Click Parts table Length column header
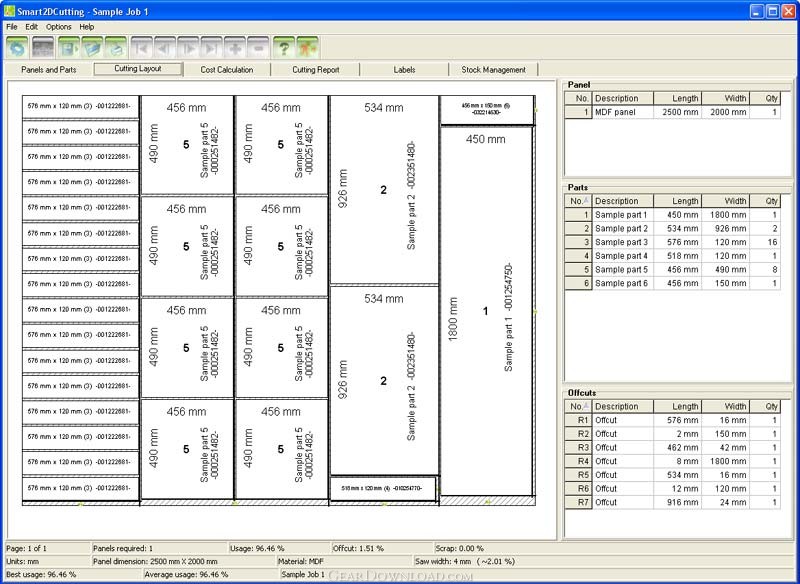The width and height of the screenshot is (800, 584). coord(677,201)
